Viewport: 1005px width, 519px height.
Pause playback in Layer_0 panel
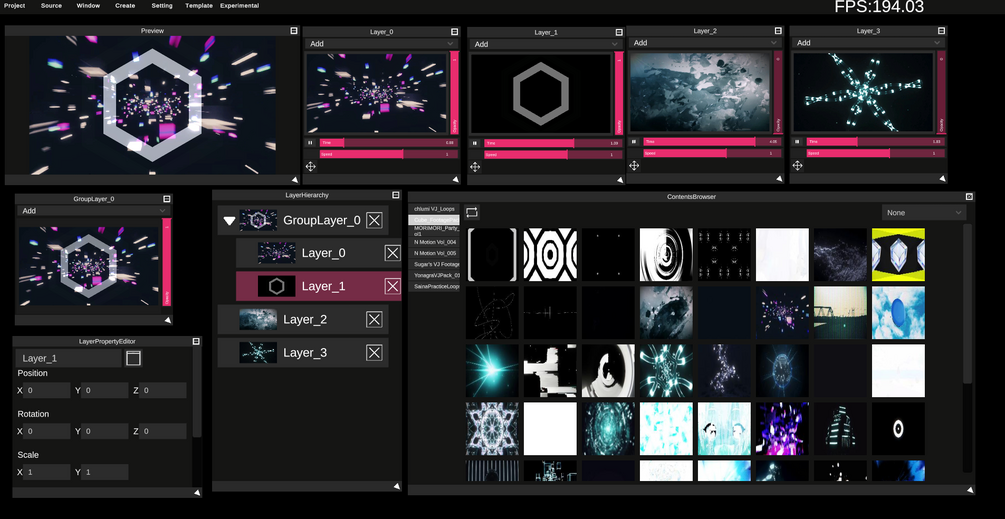pos(310,143)
